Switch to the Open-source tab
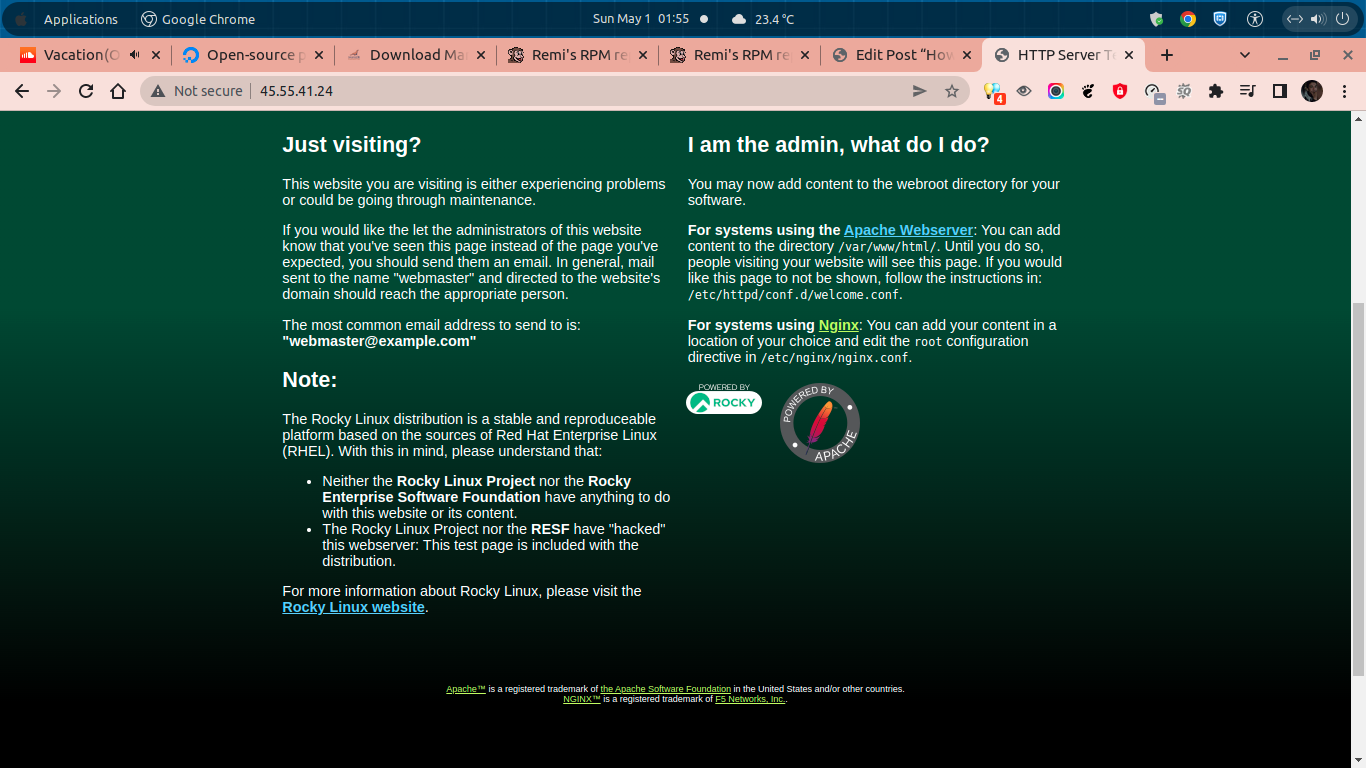 250,55
